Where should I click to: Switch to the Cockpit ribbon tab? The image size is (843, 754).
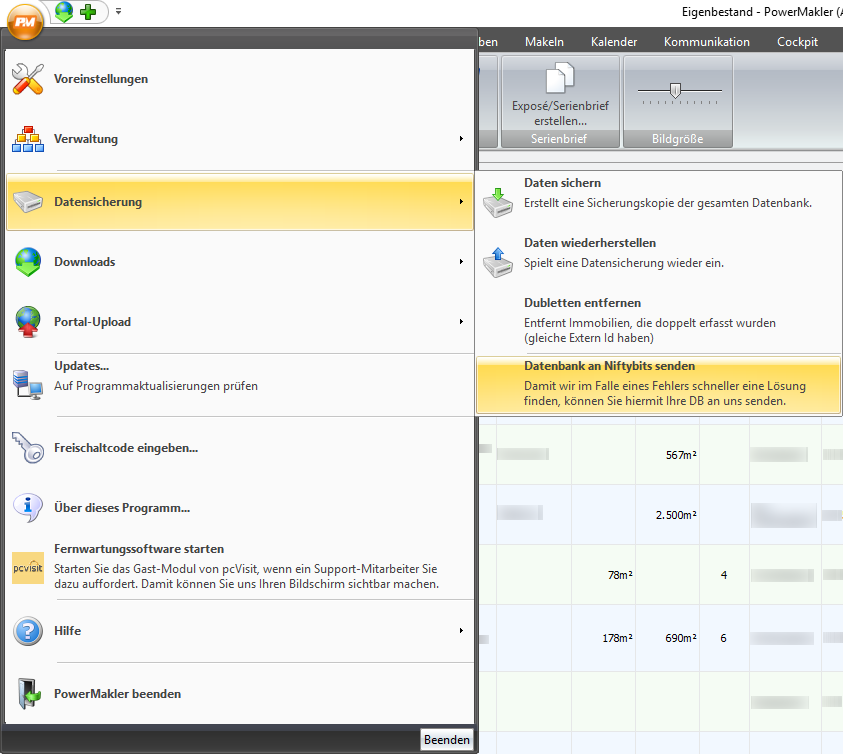(x=797, y=42)
